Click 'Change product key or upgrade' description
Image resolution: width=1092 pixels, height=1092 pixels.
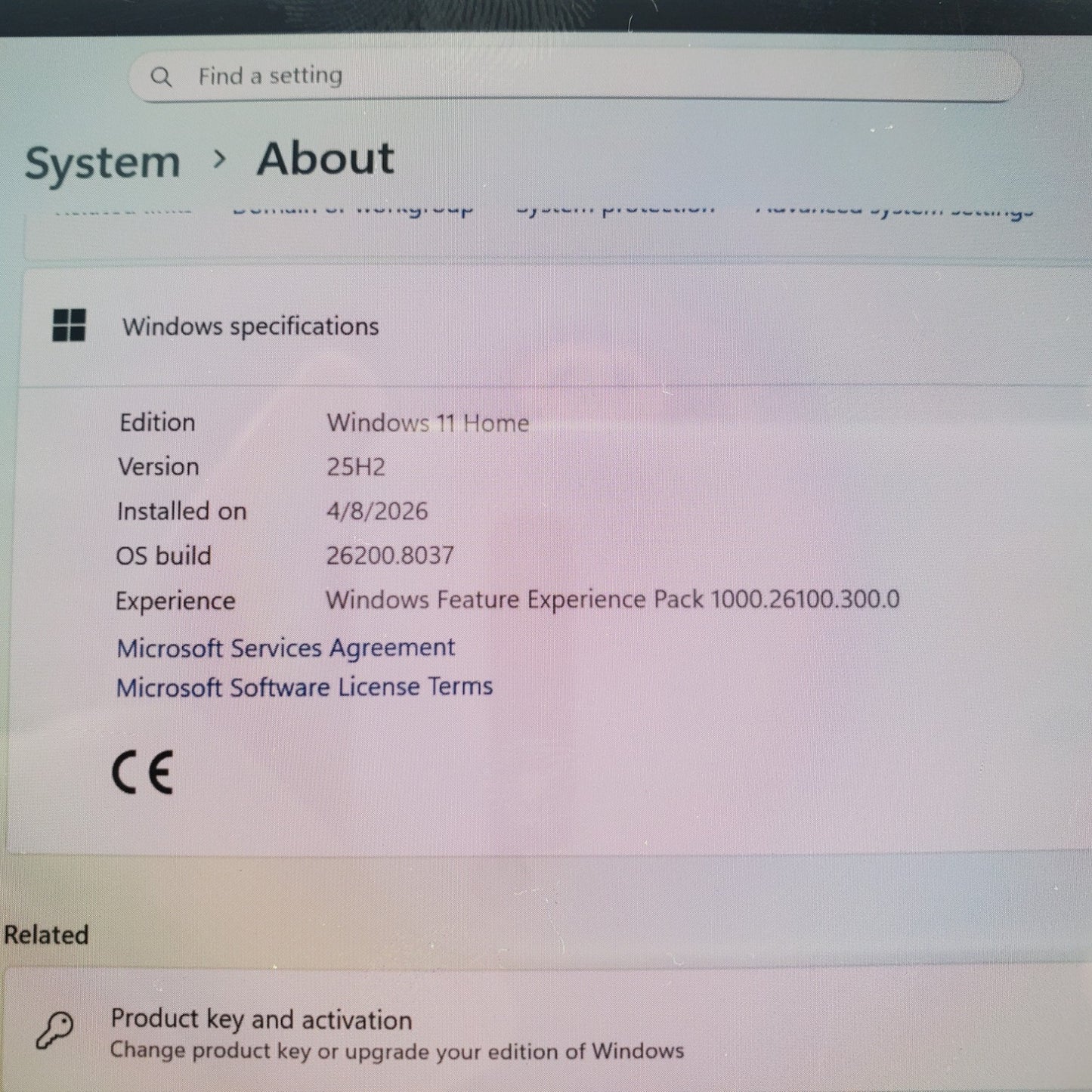(x=397, y=1050)
